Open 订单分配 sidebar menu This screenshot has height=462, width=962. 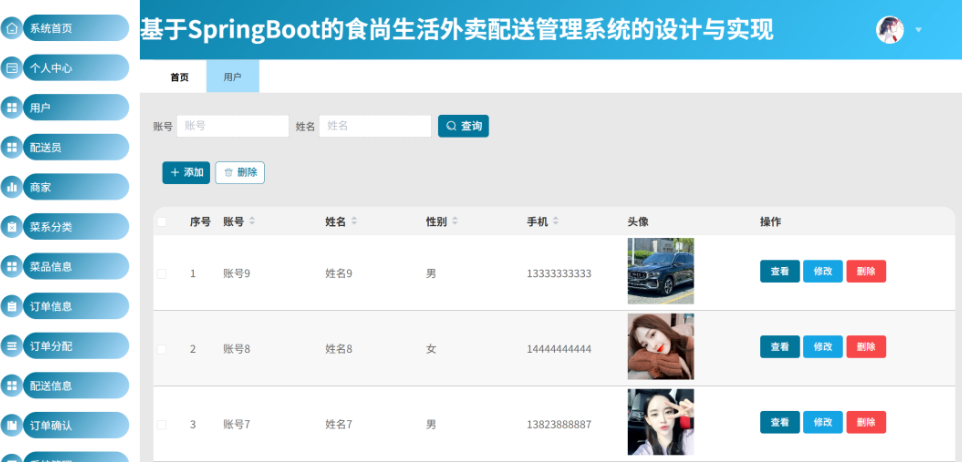pyautogui.click(x=75, y=346)
